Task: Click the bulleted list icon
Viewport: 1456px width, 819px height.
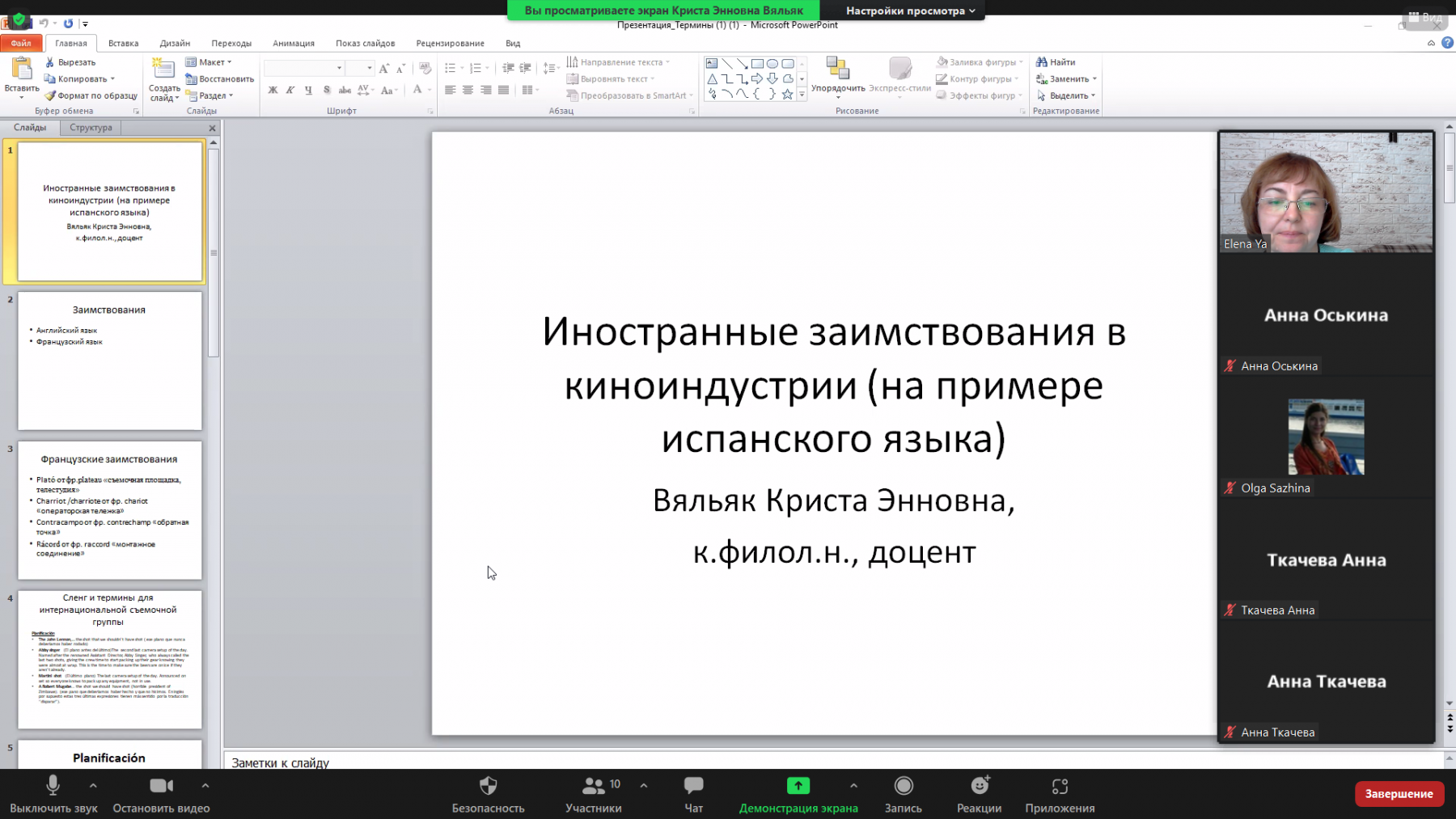Action: [x=451, y=69]
